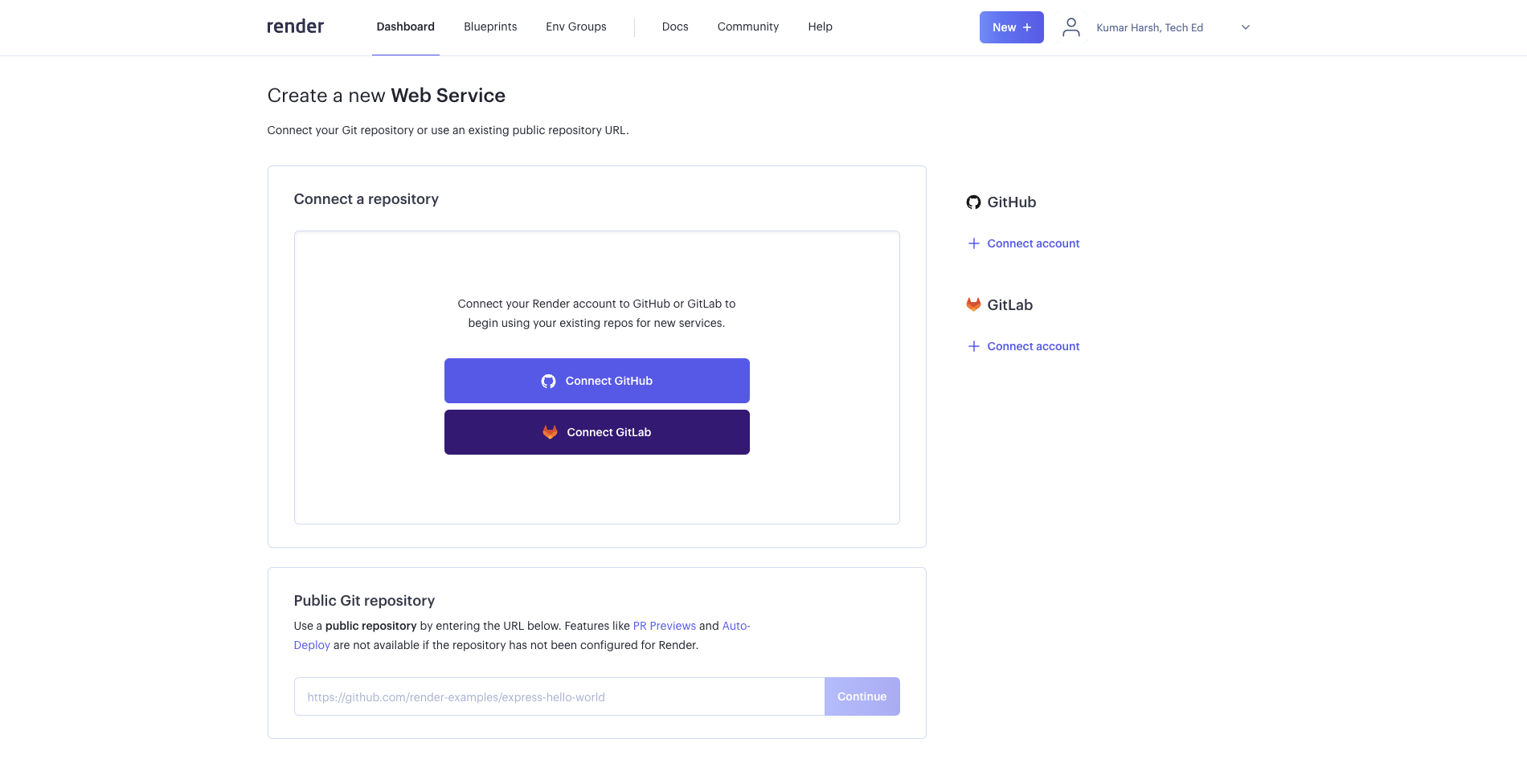
Task: Click the user profile avatar icon
Action: click(x=1071, y=27)
